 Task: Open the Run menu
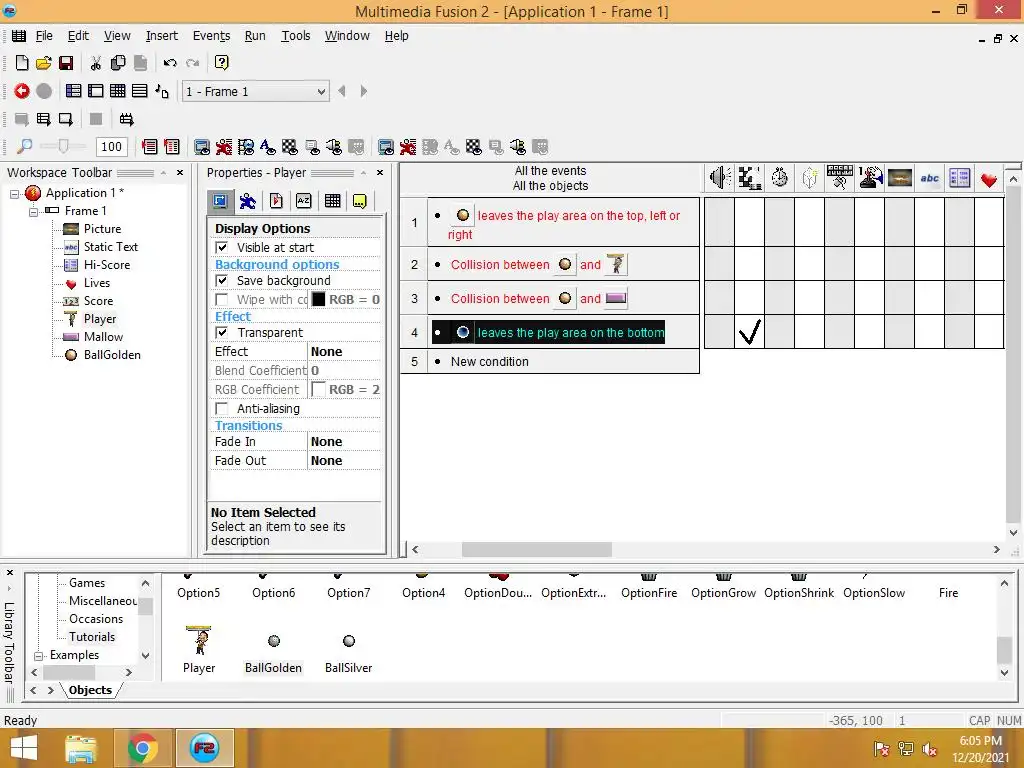pos(255,36)
